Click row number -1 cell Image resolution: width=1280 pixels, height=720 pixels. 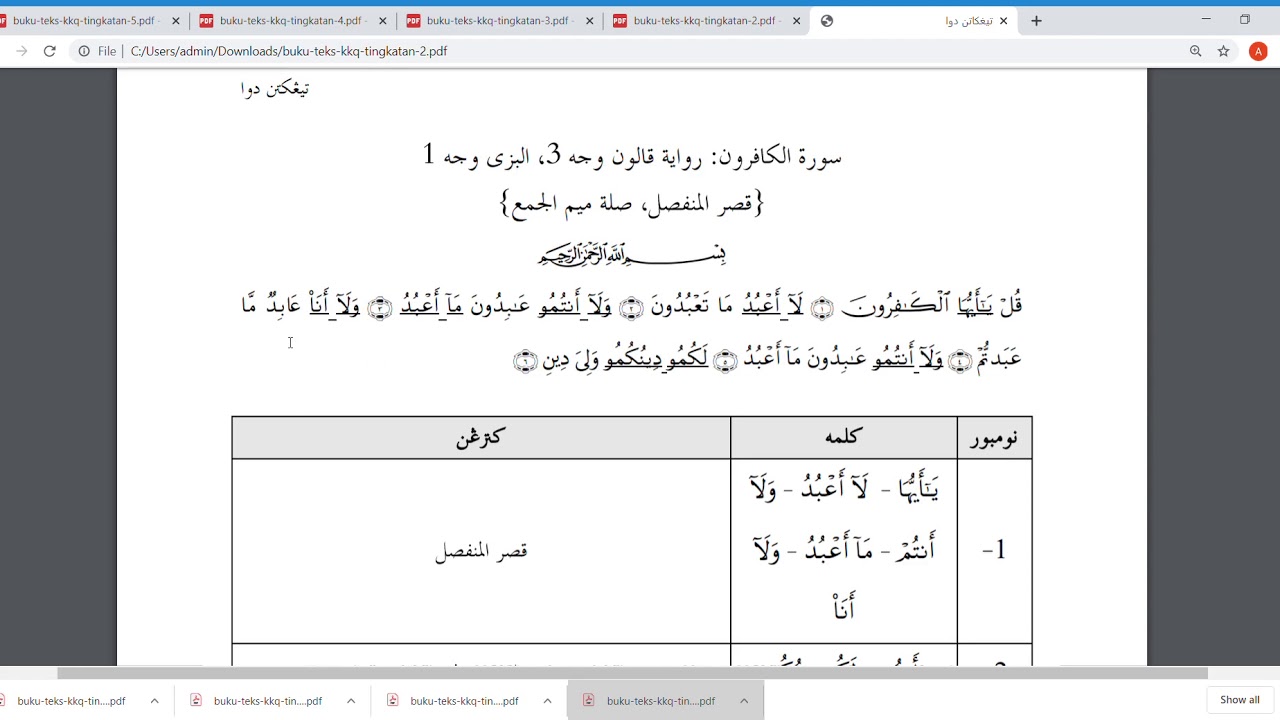pyautogui.click(x=994, y=551)
